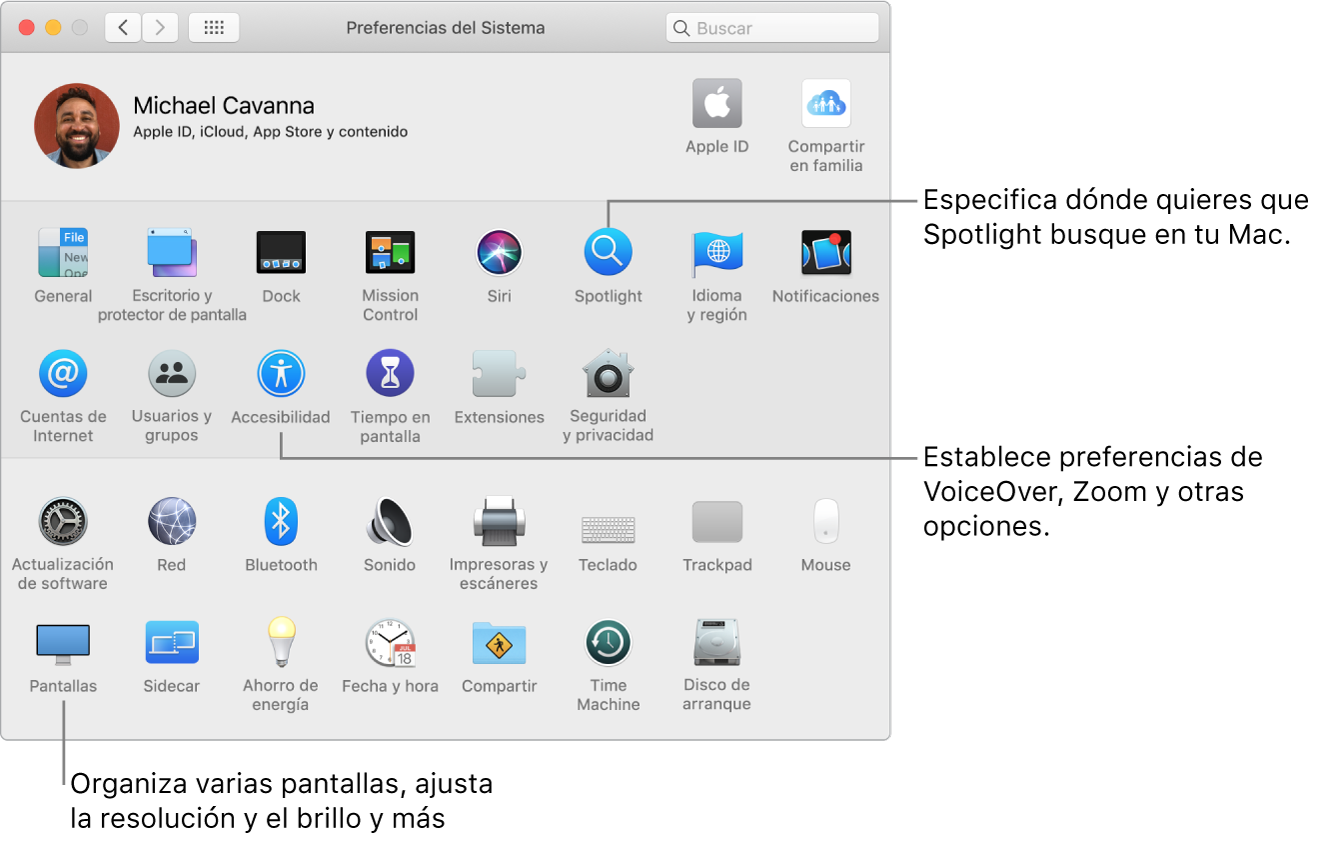Open Compartir sharing preferences

coord(499,643)
